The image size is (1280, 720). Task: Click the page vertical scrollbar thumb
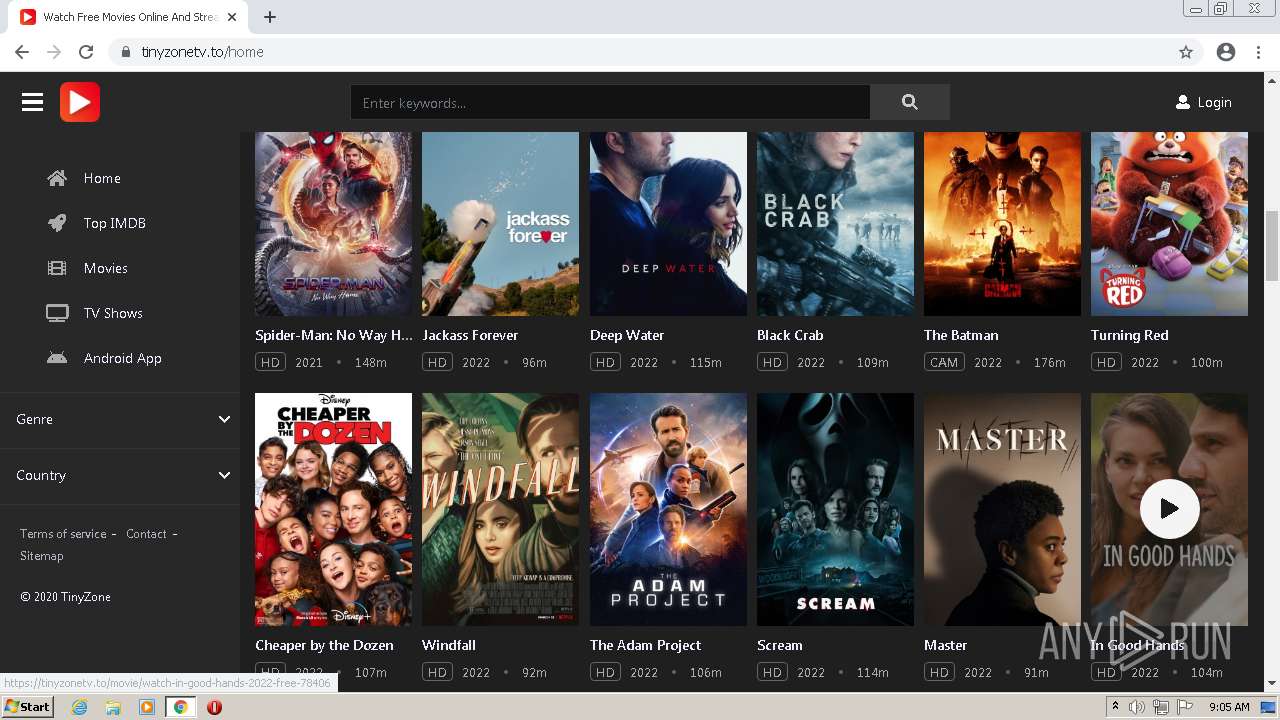pos(1272,246)
